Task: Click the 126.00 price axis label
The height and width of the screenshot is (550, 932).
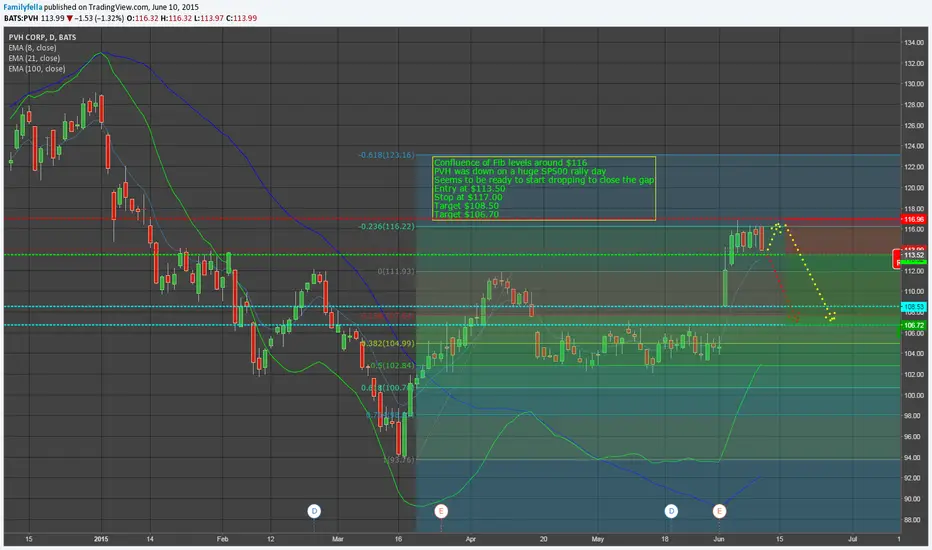Action: 914,125
